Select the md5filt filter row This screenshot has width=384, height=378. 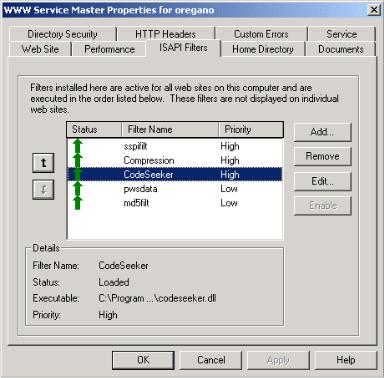(175, 203)
